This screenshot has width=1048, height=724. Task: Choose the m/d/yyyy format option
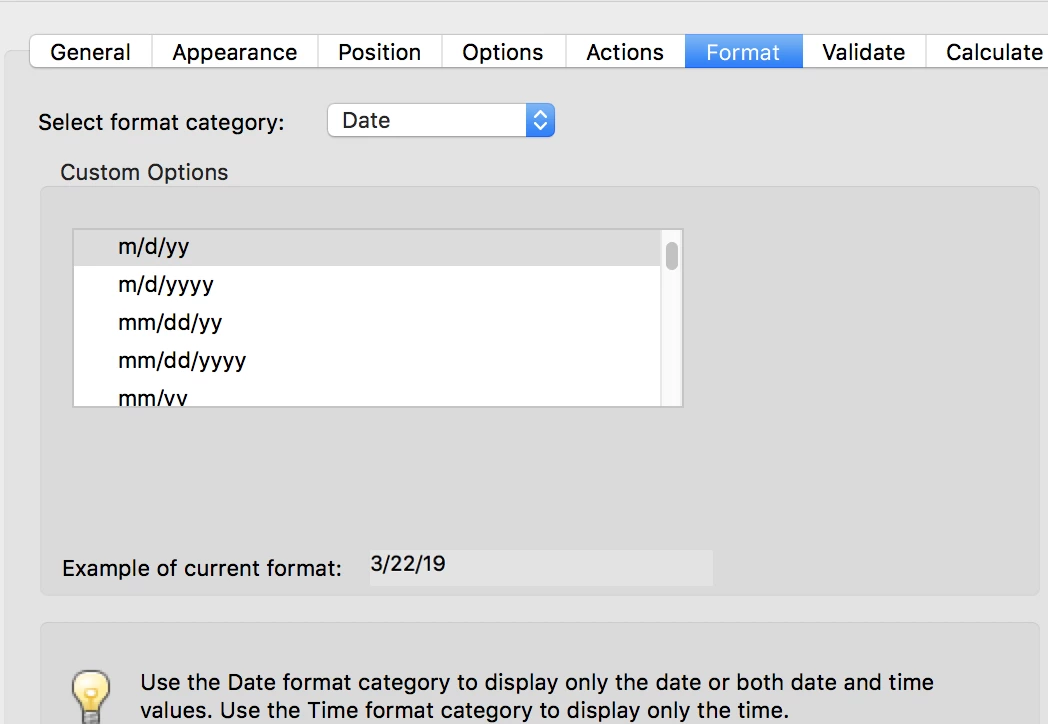click(x=166, y=285)
